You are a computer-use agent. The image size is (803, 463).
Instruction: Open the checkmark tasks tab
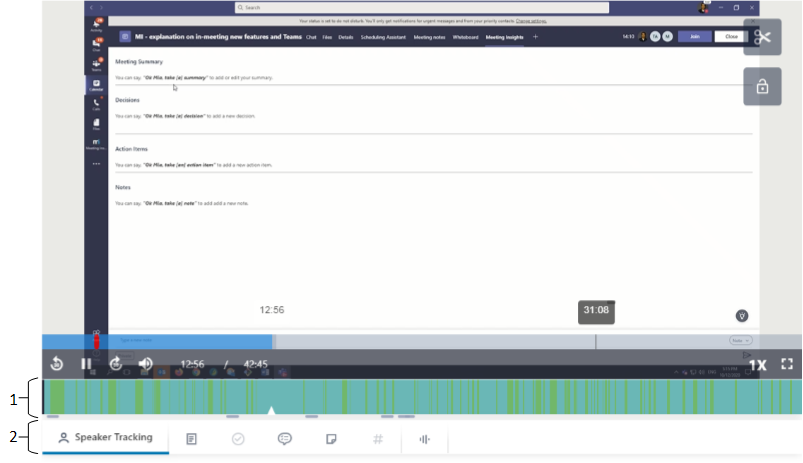238,438
